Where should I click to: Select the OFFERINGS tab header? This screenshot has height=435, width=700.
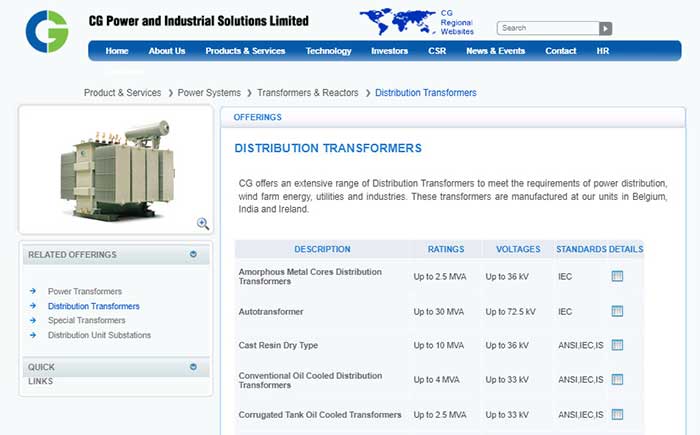(258, 117)
